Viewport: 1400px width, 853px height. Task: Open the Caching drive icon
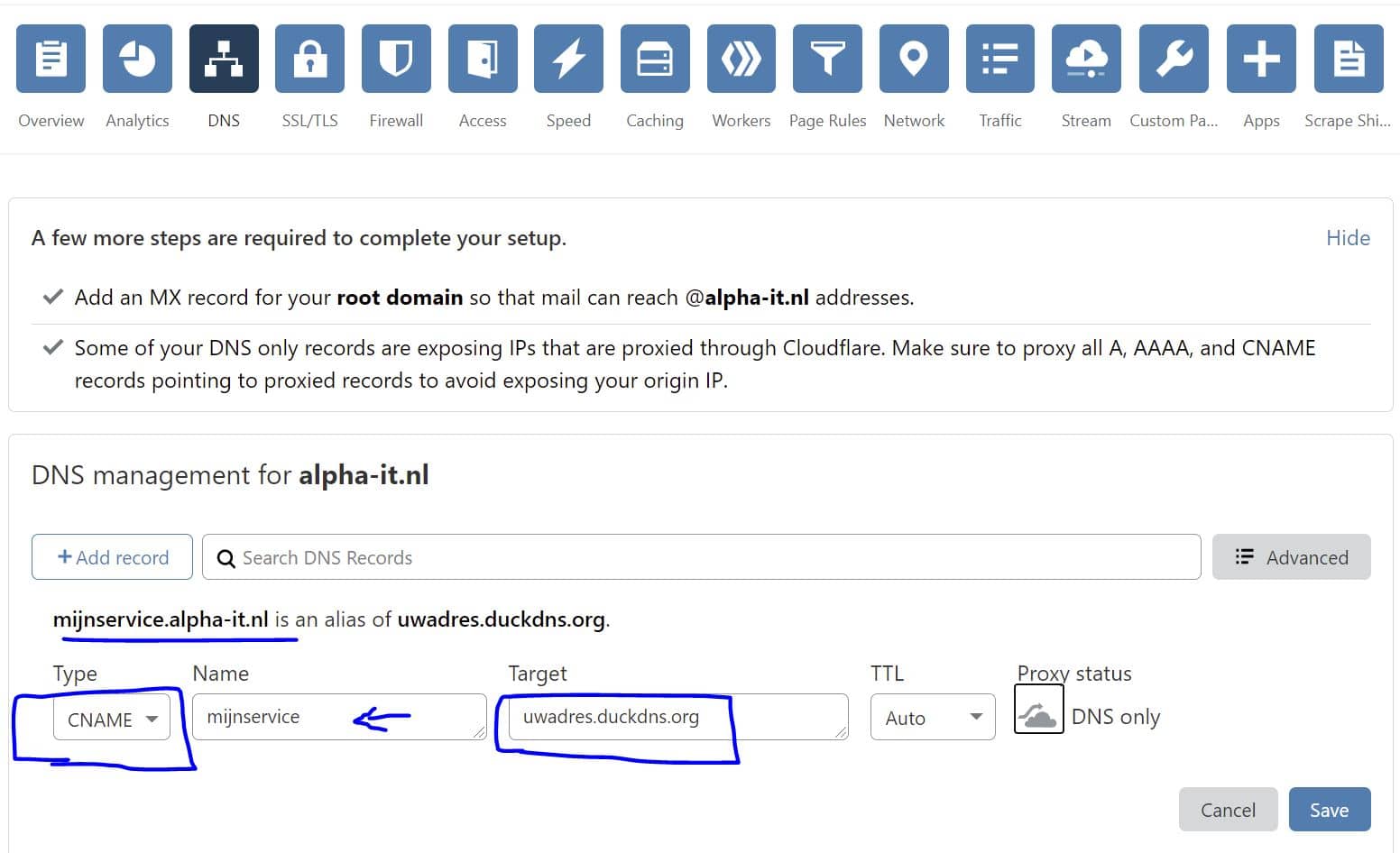(x=655, y=60)
